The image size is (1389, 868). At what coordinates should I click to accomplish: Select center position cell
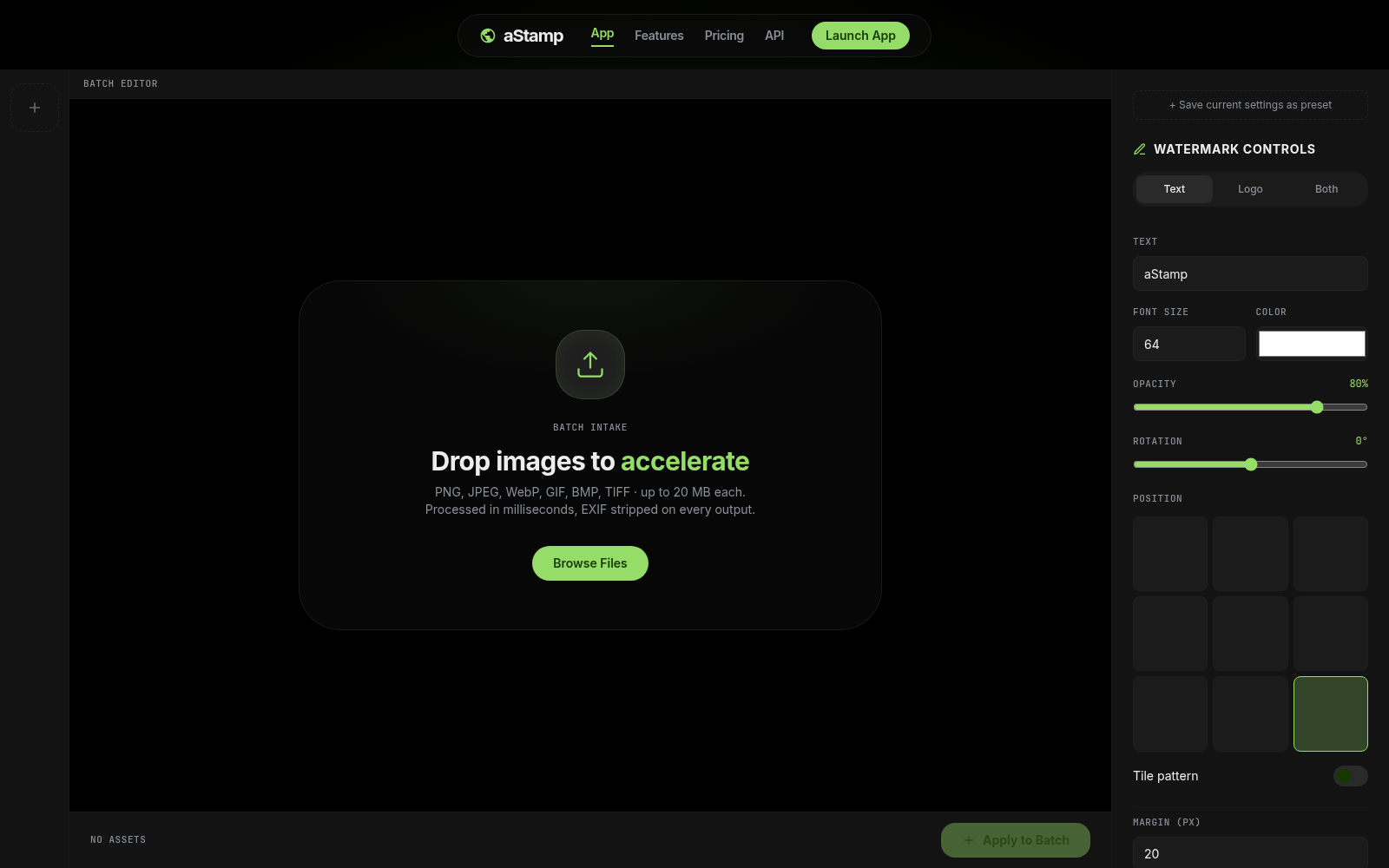pos(1250,634)
